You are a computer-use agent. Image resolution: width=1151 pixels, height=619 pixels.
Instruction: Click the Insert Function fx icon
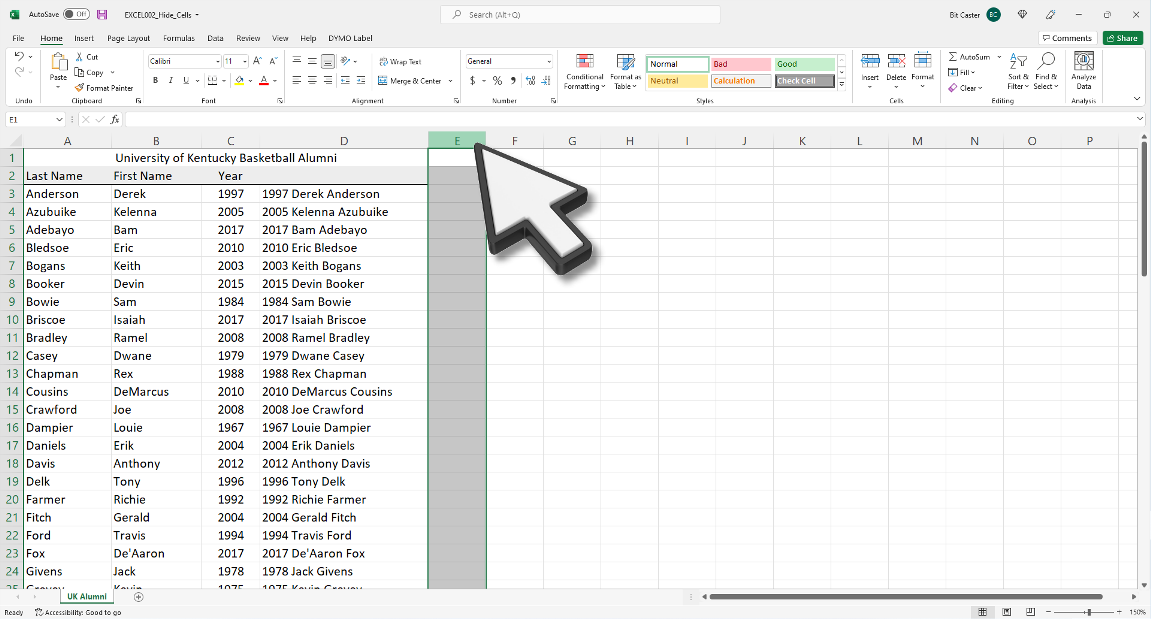click(x=115, y=120)
